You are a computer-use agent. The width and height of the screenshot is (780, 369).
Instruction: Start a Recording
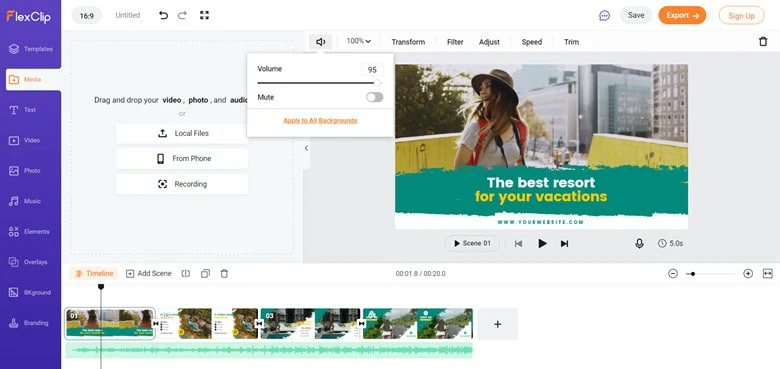(182, 184)
